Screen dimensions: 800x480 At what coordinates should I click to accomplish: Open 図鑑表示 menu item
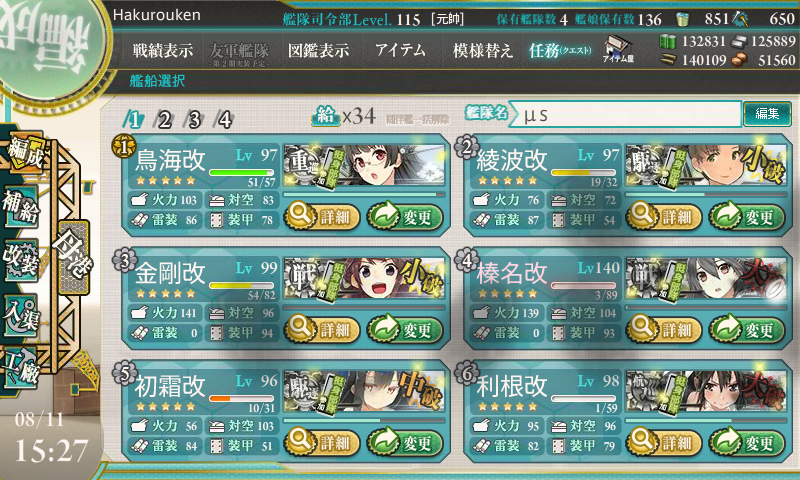[318, 50]
